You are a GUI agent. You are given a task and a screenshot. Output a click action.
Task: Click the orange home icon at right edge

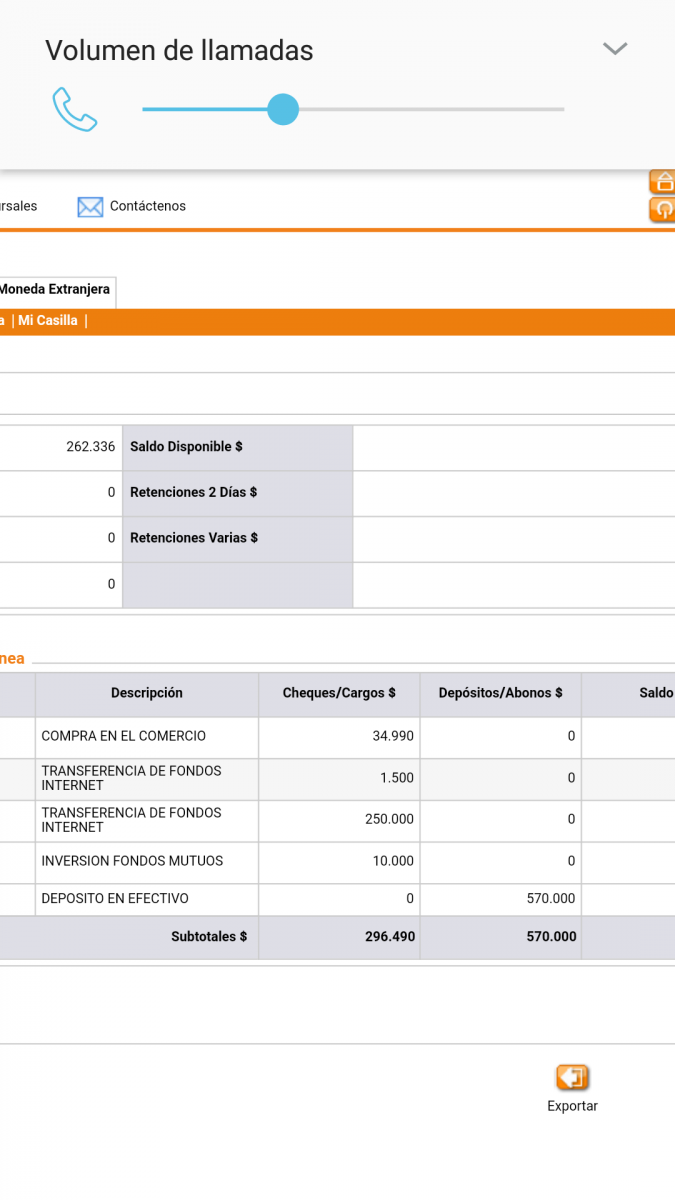tap(663, 182)
